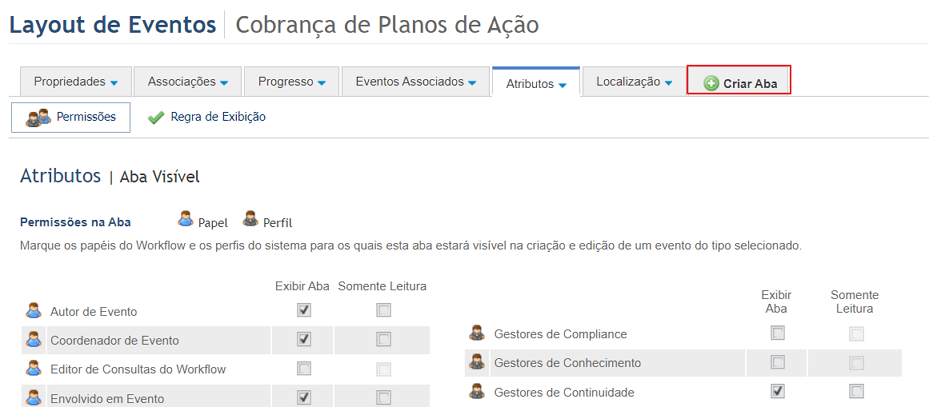The width and height of the screenshot is (929, 407).
Task: Check Exibir Aba for Editor de Consultas do Workflow
Action: point(304,368)
